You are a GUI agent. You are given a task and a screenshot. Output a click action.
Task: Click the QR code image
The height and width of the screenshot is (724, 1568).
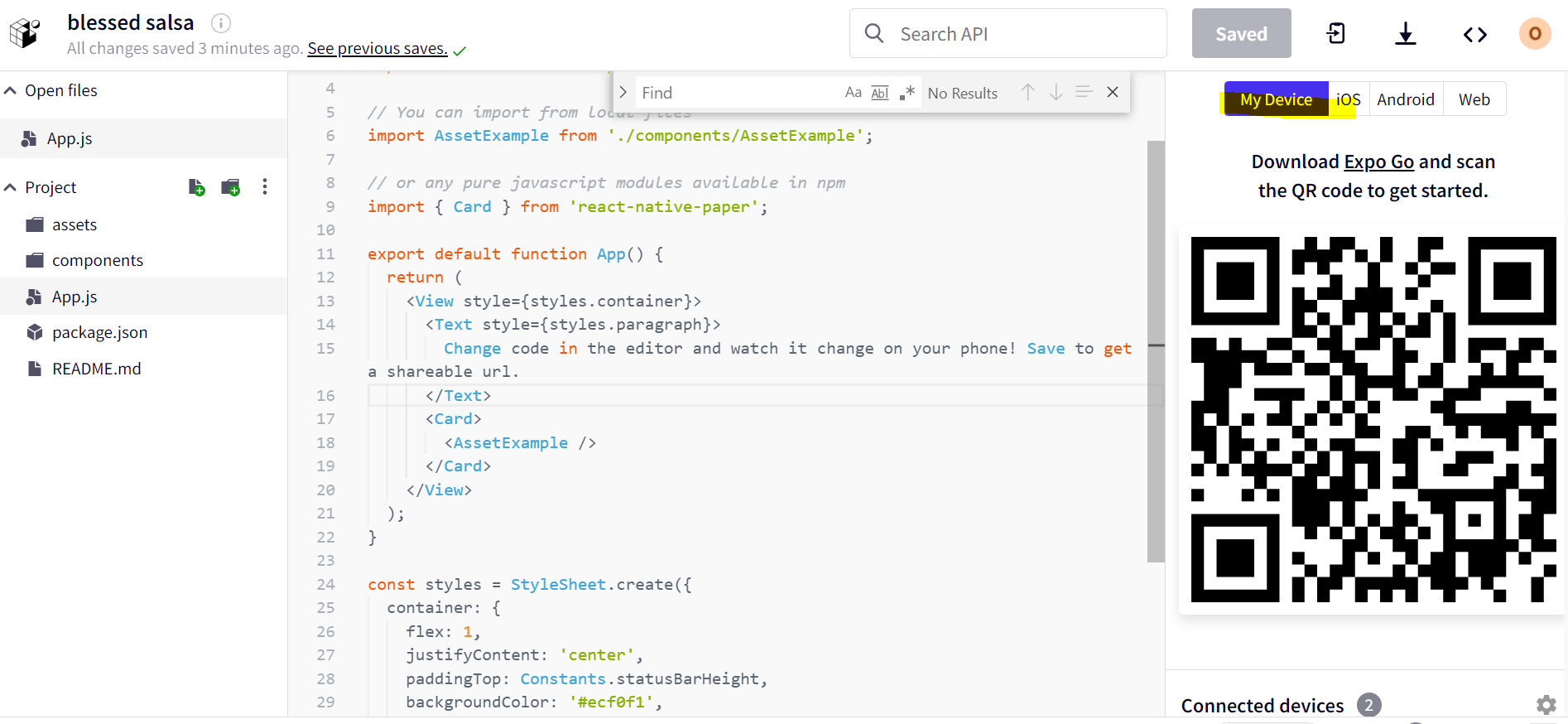click(x=1373, y=419)
